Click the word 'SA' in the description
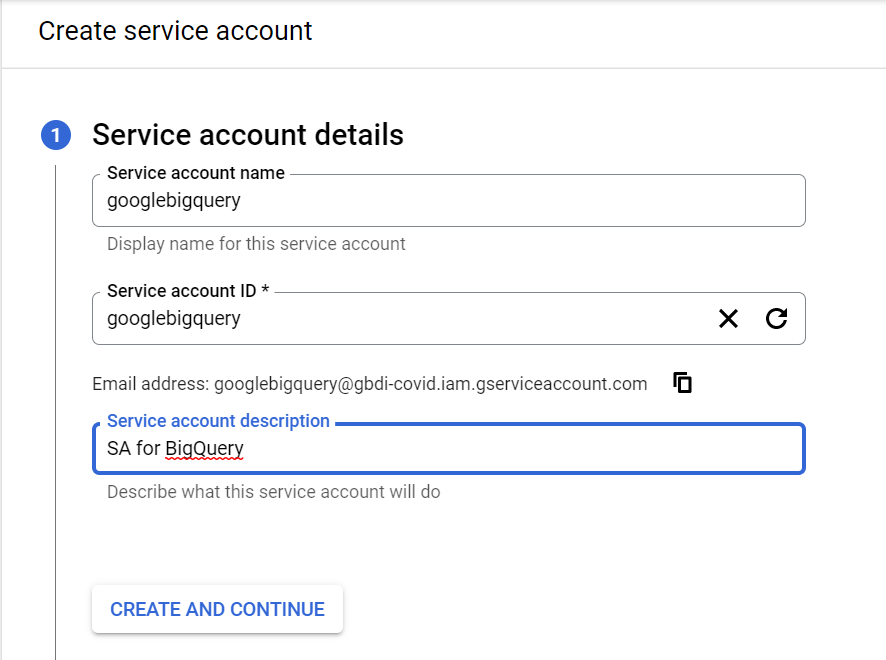 (119, 449)
